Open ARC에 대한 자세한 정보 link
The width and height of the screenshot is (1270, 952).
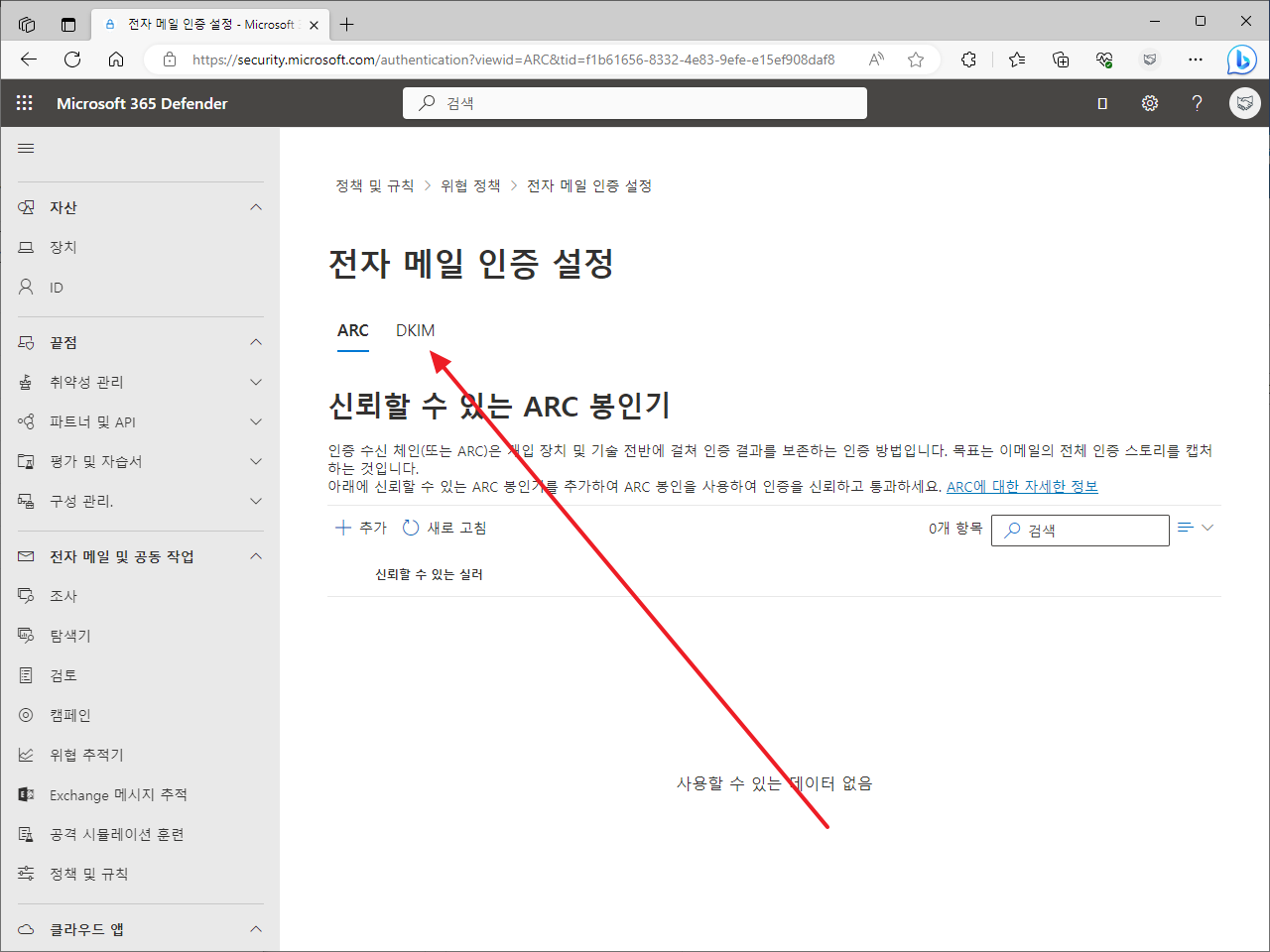point(1022,486)
